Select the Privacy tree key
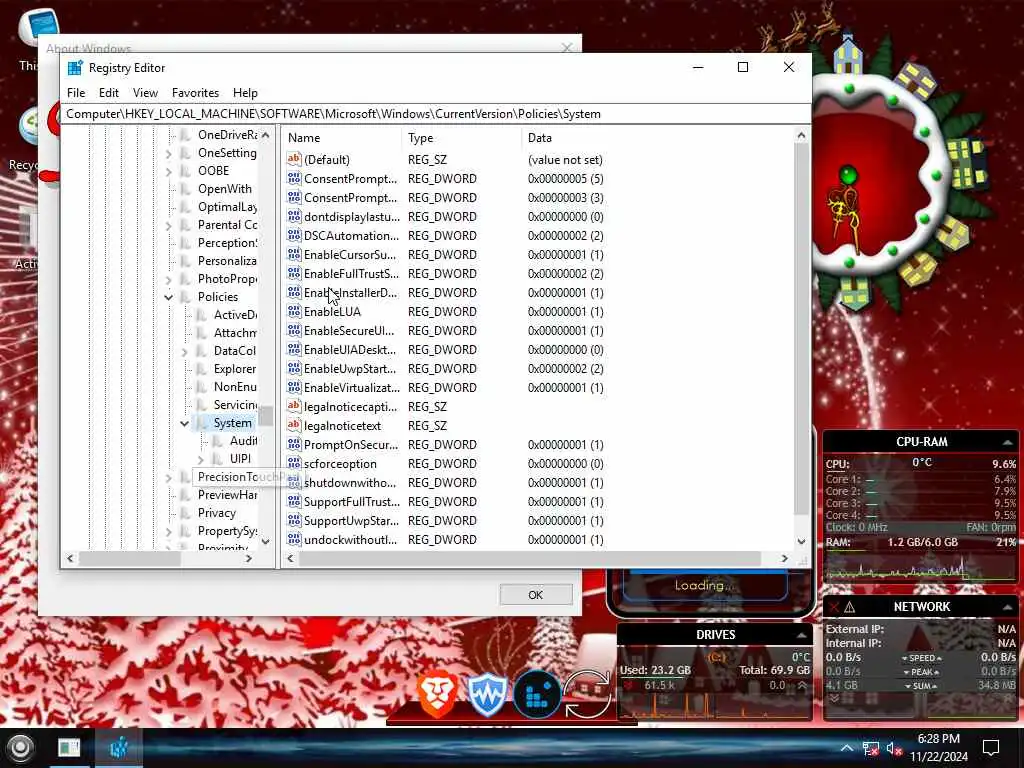 tap(217, 513)
